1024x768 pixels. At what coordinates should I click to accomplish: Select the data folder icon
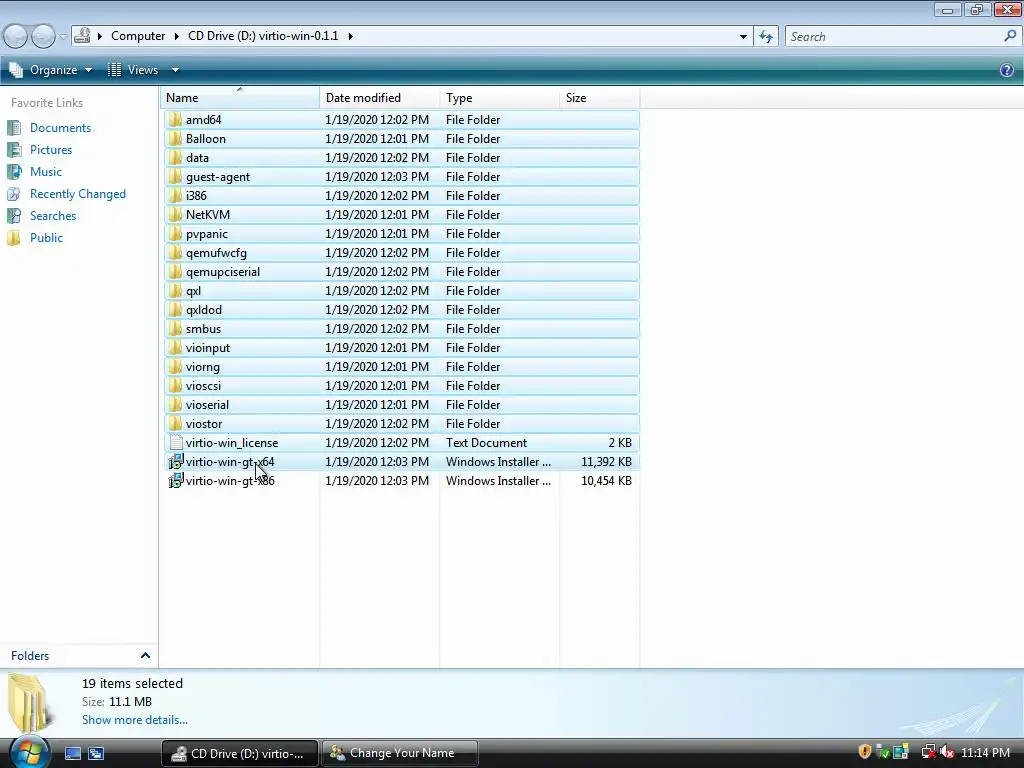175,157
